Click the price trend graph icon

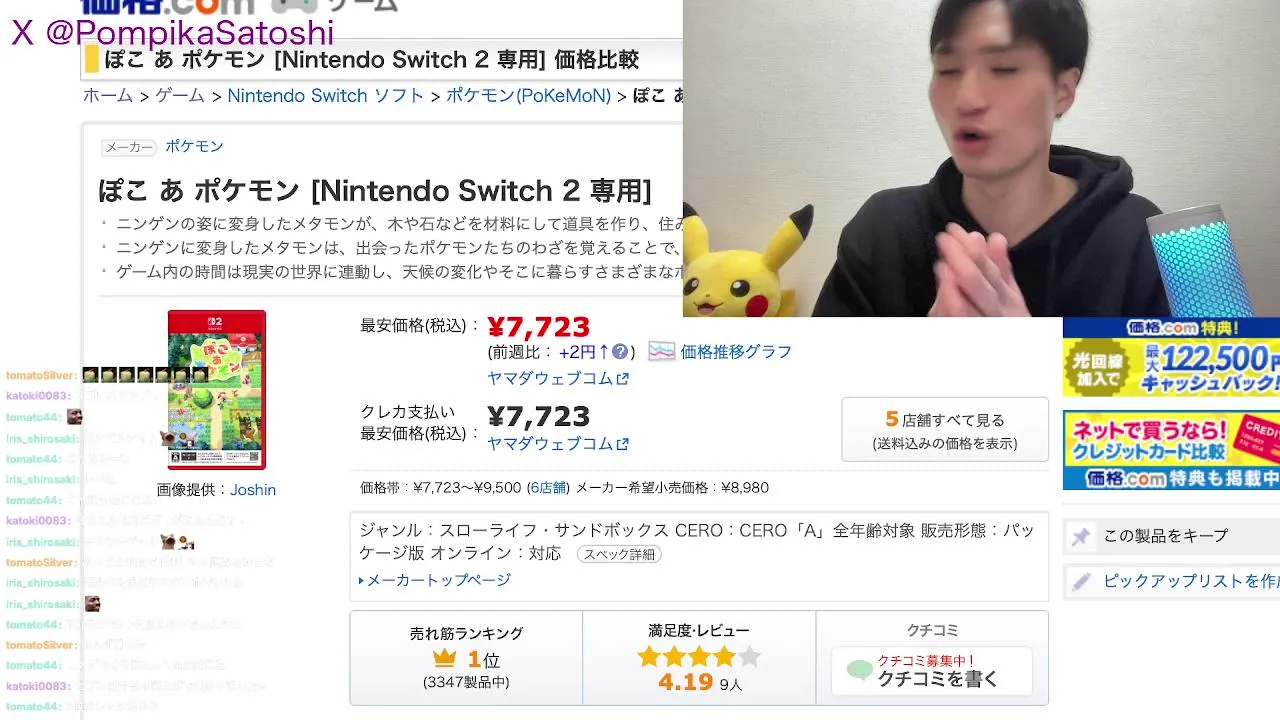(661, 351)
